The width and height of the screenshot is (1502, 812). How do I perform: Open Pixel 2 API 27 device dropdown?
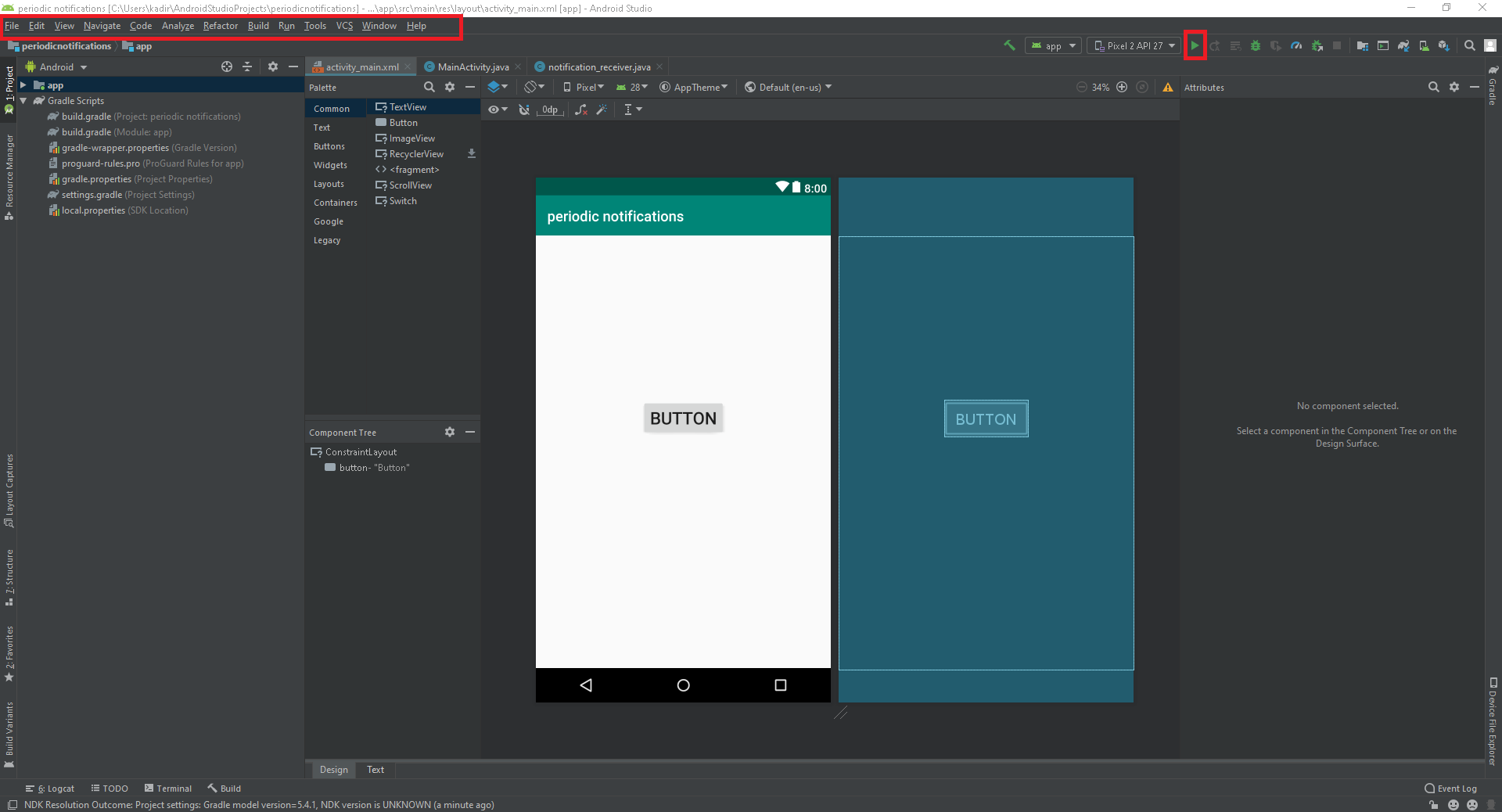(1134, 45)
